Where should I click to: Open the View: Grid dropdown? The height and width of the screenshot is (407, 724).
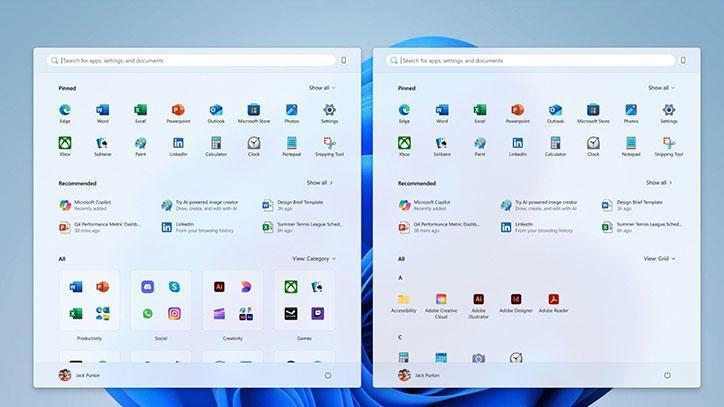tap(656, 258)
